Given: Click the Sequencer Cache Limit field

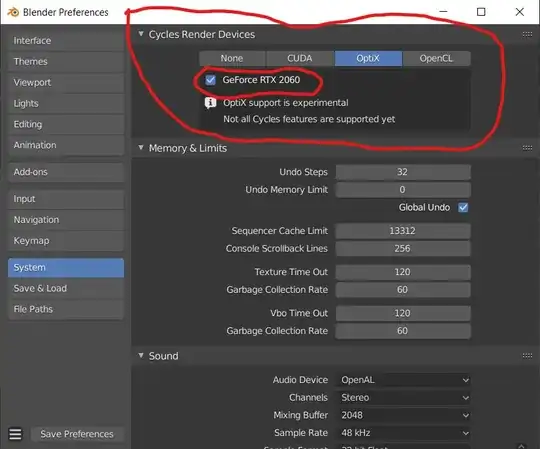Looking at the screenshot, I should [403, 231].
